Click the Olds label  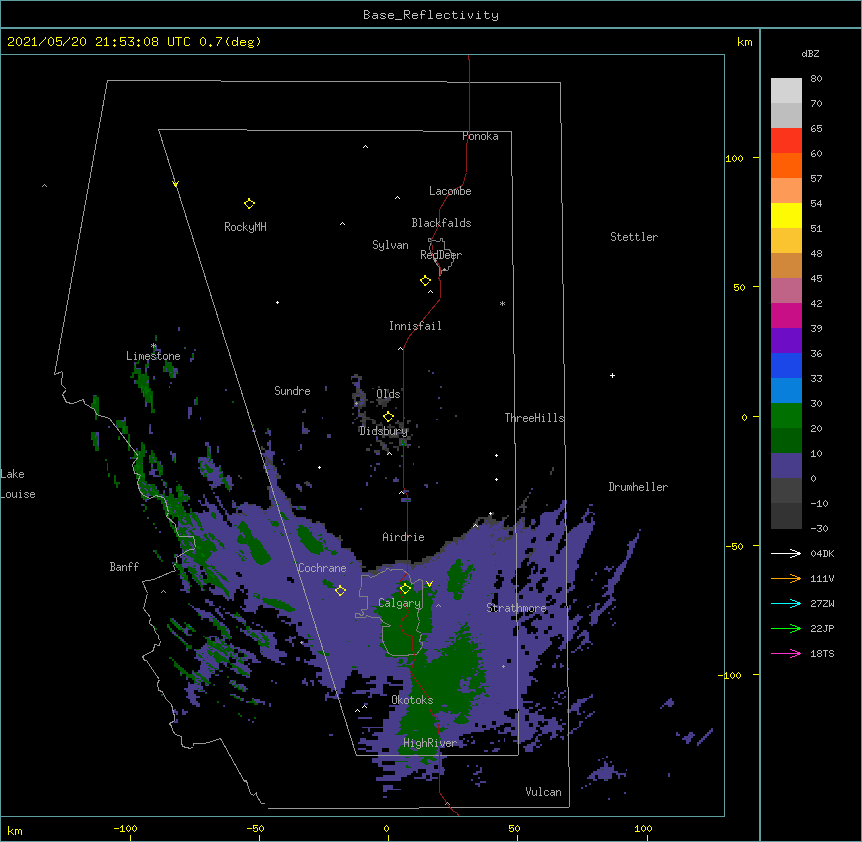388,394
